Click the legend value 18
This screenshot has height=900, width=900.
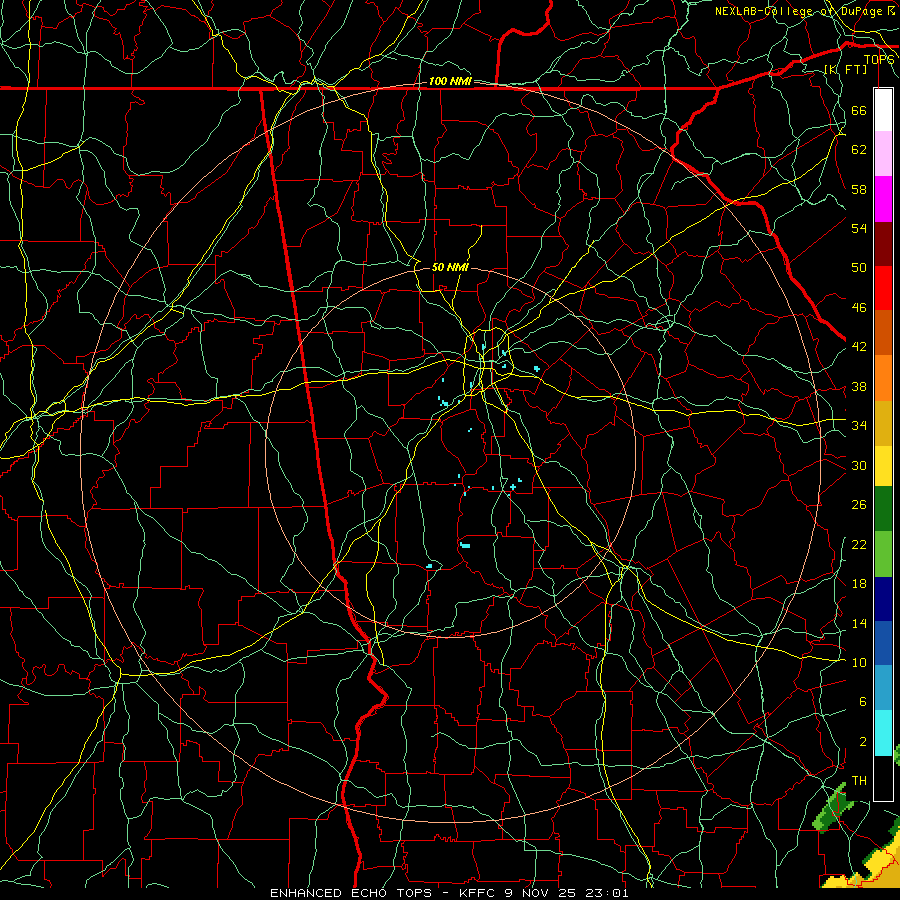tap(859, 584)
